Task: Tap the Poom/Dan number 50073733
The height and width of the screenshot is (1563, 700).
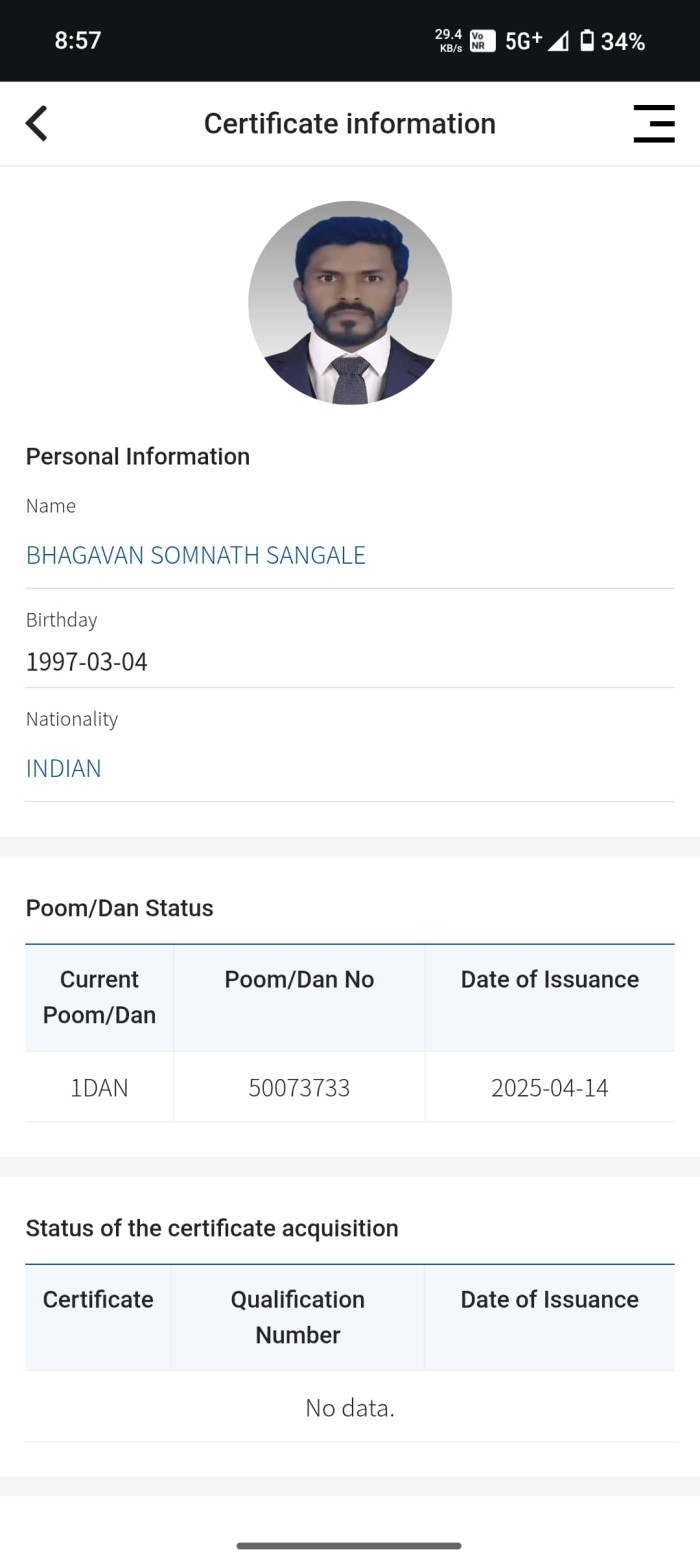Action: (299, 1088)
